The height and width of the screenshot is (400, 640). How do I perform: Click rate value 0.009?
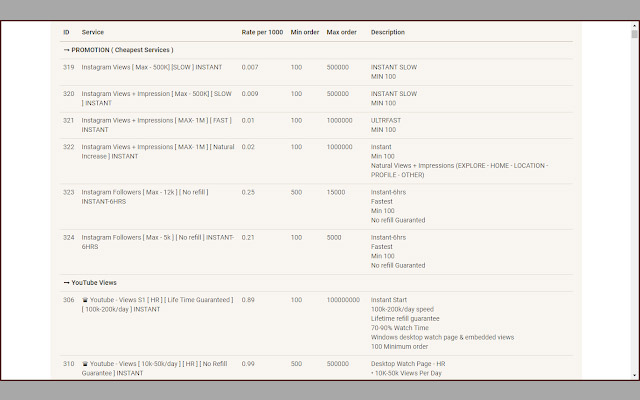pos(250,94)
